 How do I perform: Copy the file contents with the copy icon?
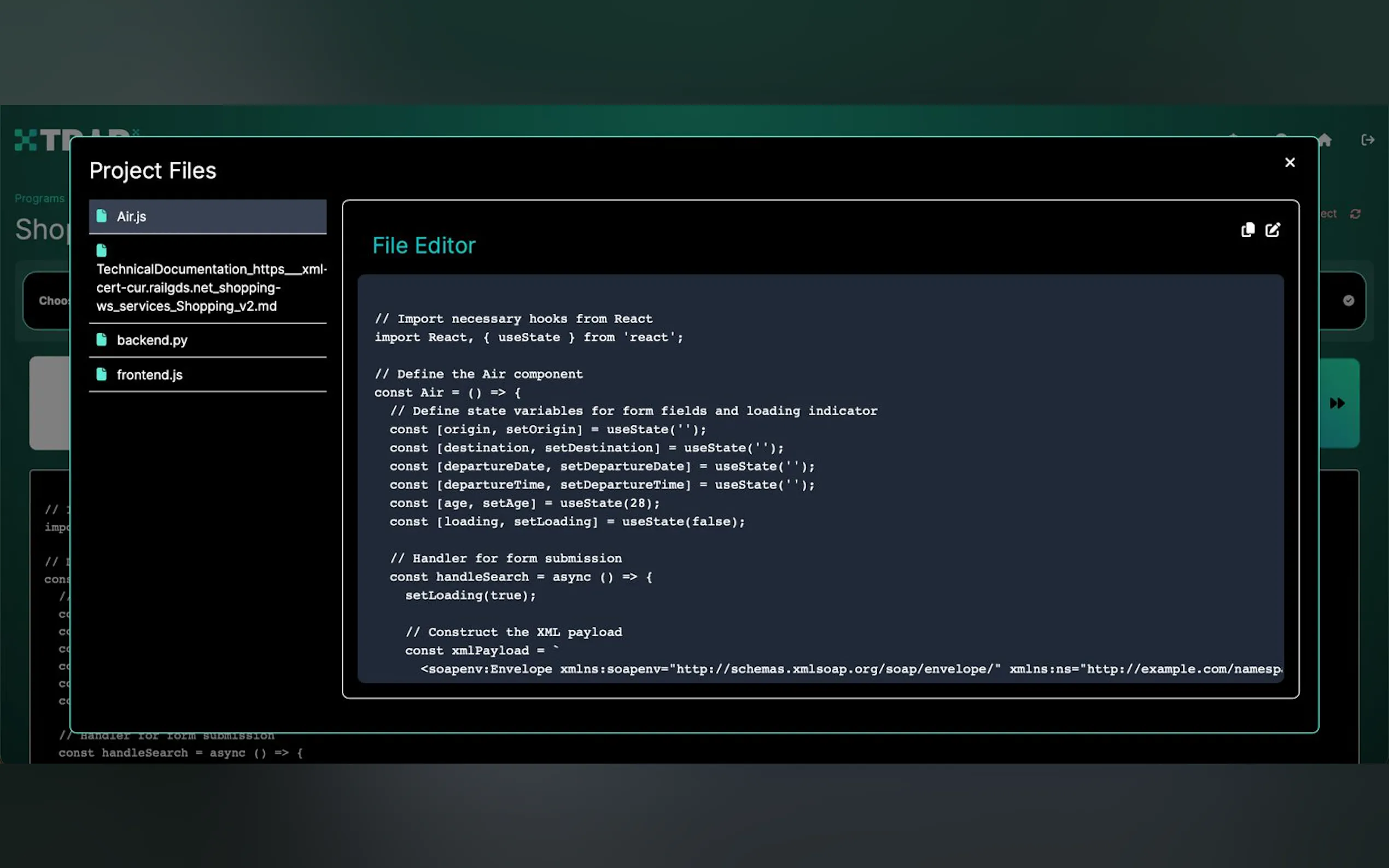coord(1247,230)
